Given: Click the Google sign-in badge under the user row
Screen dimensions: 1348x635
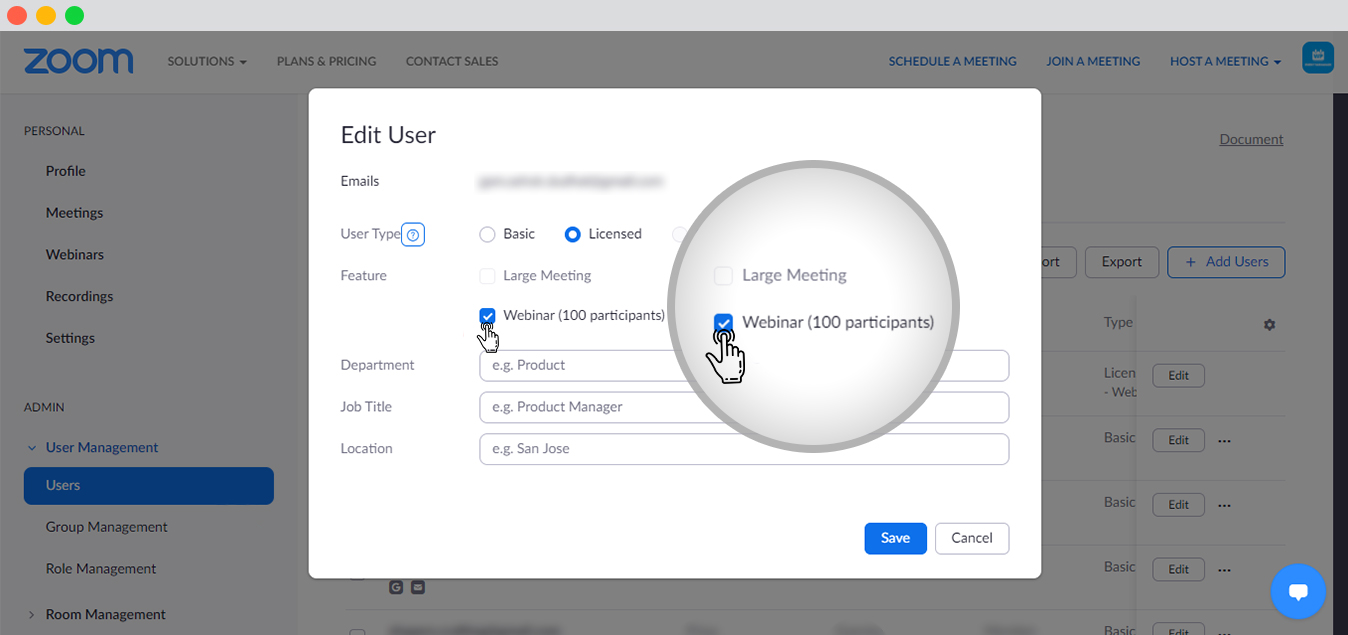Looking at the screenshot, I should coord(397,587).
